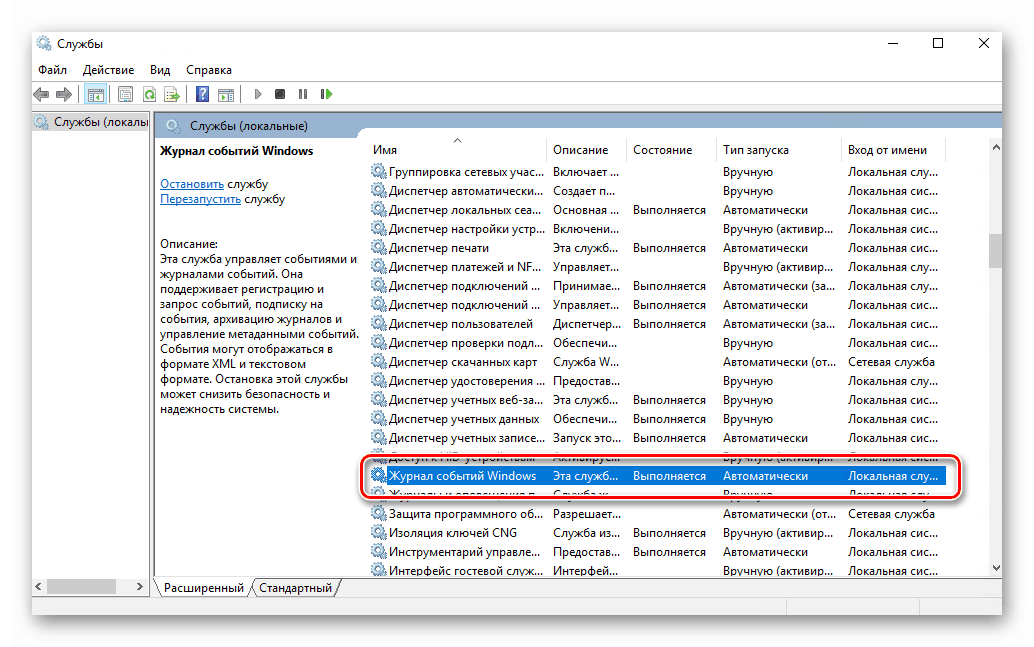Click the Start service play icon
The image size is (1034, 647).
point(258,94)
